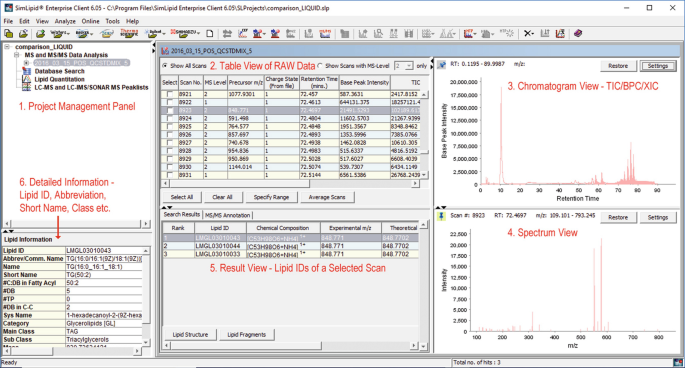Open the File menu
The width and height of the screenshot is (685, 368).
click(8, 21)
